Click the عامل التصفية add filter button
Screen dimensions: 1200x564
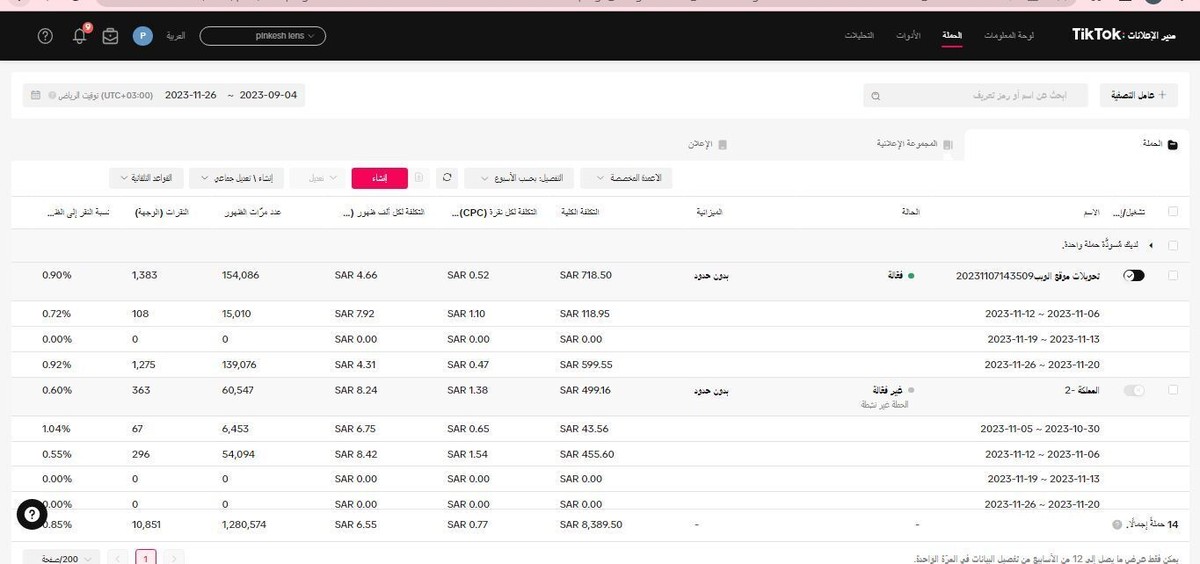1139,96
